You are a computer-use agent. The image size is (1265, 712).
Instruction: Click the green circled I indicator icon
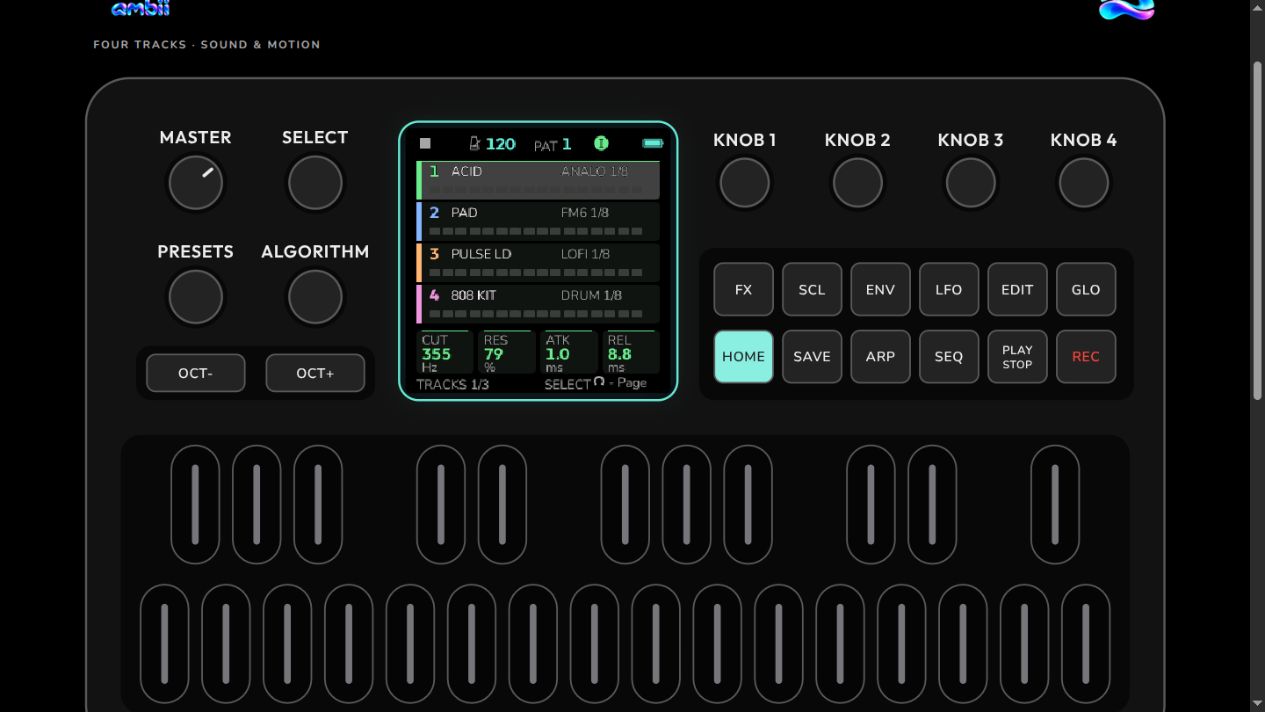601,144
